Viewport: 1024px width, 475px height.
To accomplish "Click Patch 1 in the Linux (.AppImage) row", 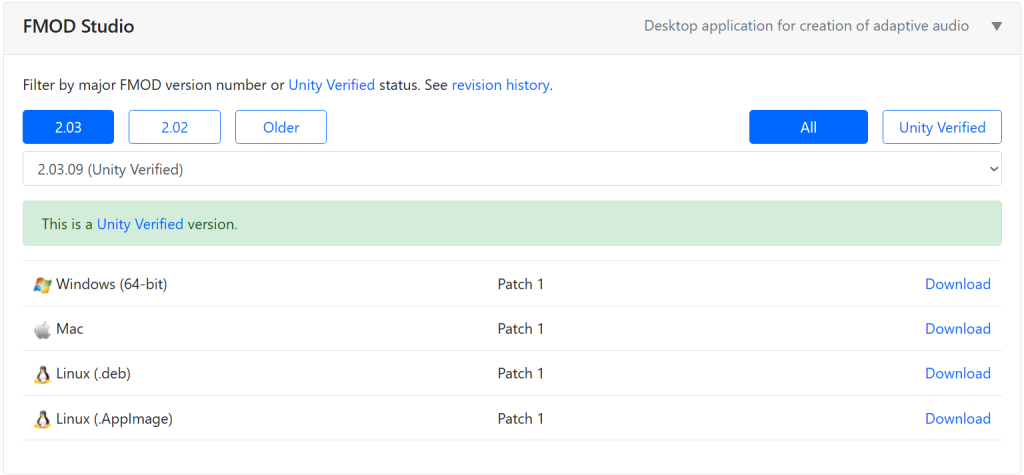I will pyautogui.click(x=520, y=418).
